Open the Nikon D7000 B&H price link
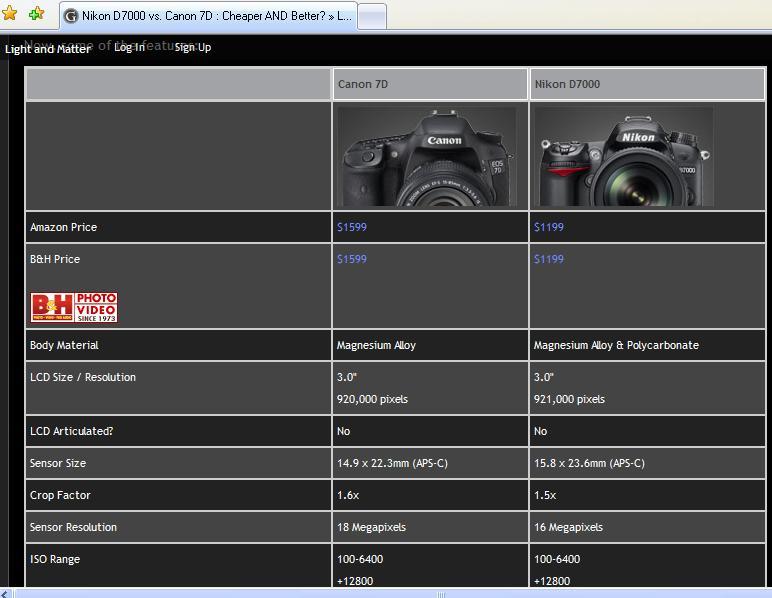772x598 pixels. click(x=549, y=259)
